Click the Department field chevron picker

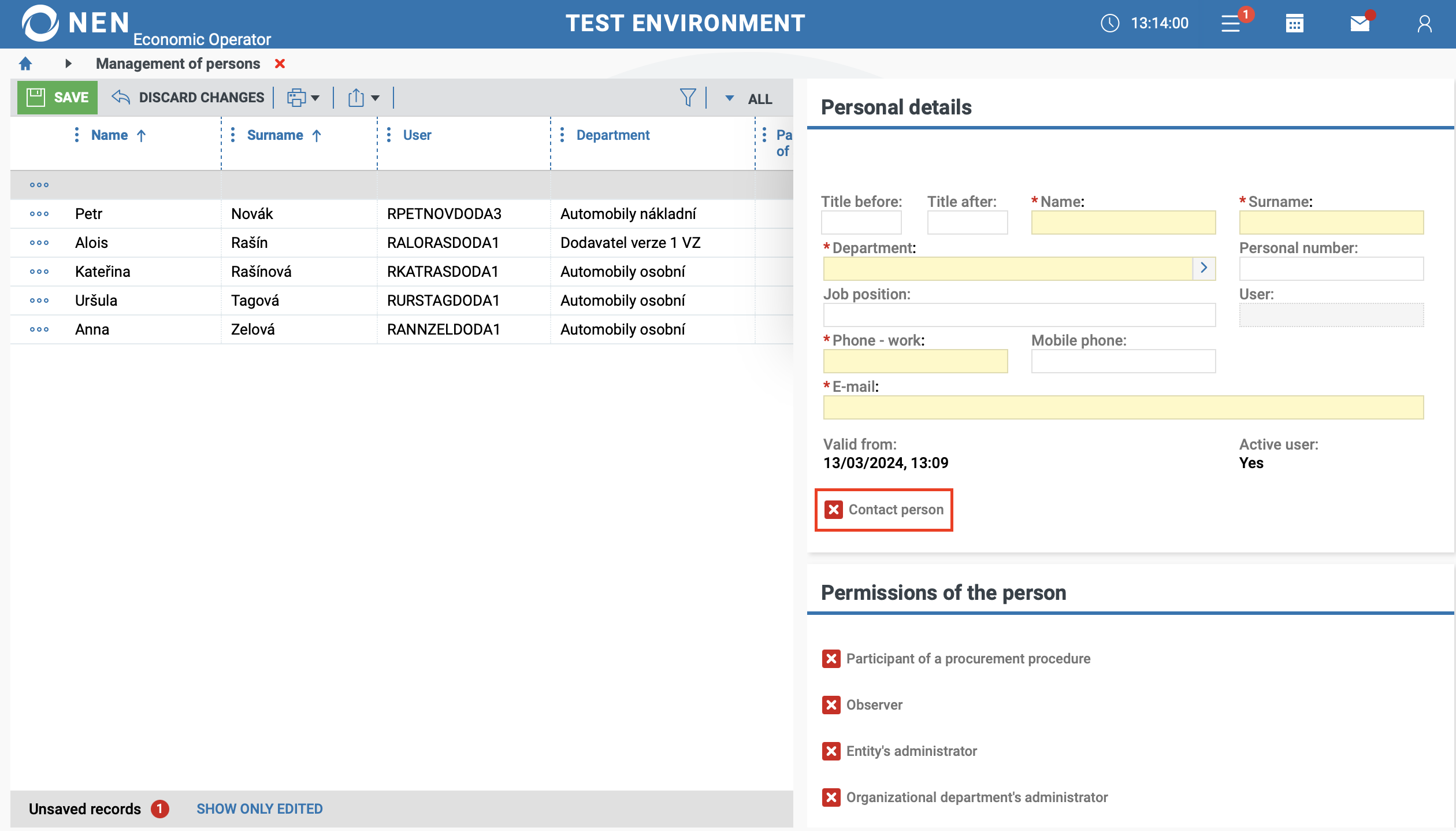1204,268
